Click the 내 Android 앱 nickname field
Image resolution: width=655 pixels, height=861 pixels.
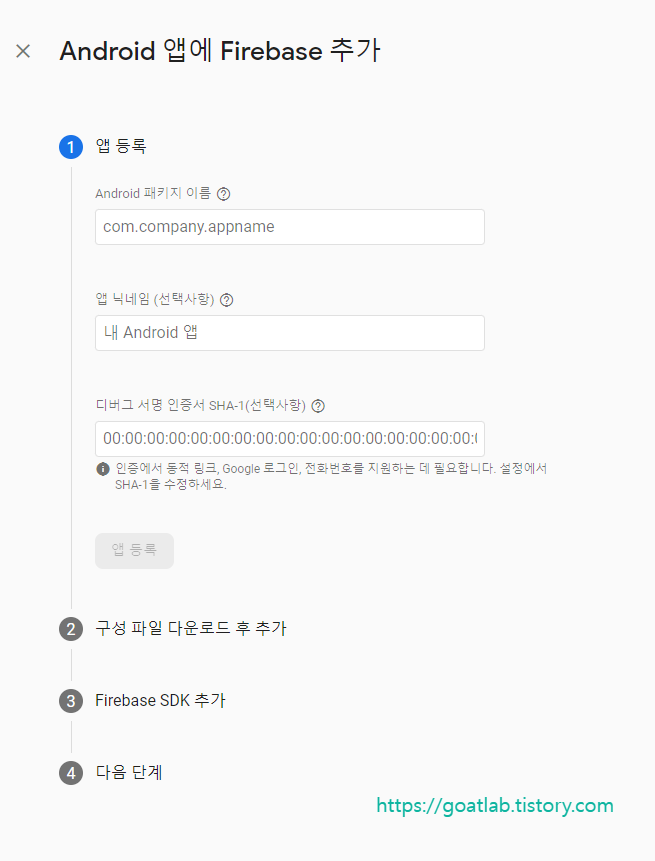289,332
